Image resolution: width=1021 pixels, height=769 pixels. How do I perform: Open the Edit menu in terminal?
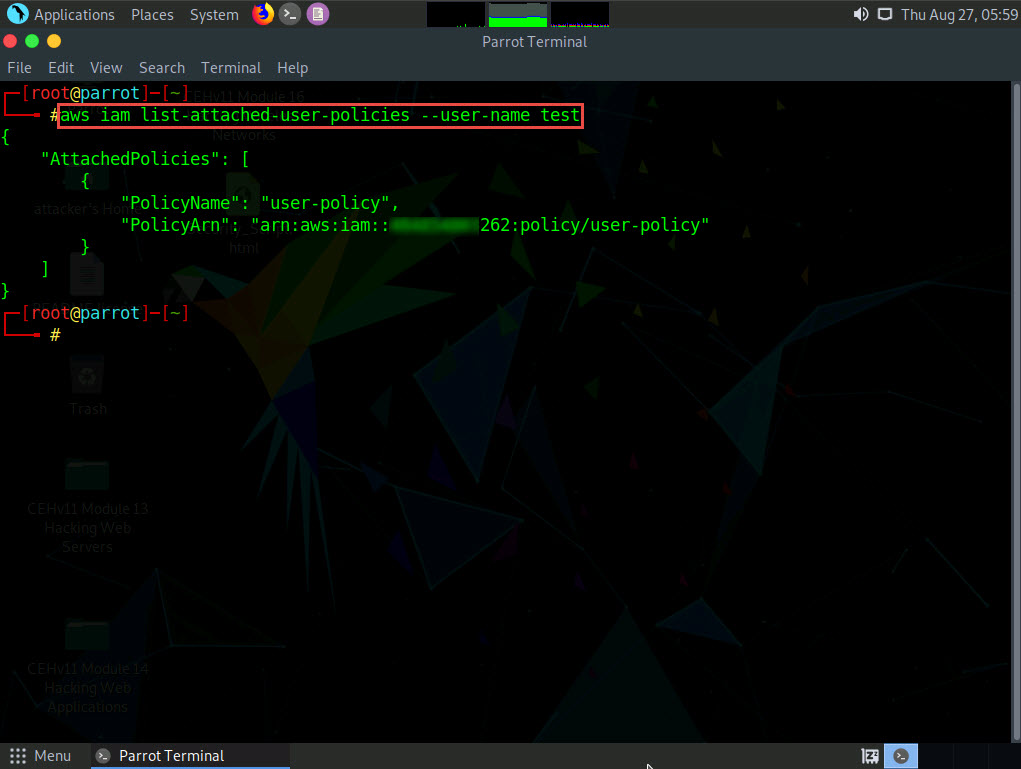61,68
